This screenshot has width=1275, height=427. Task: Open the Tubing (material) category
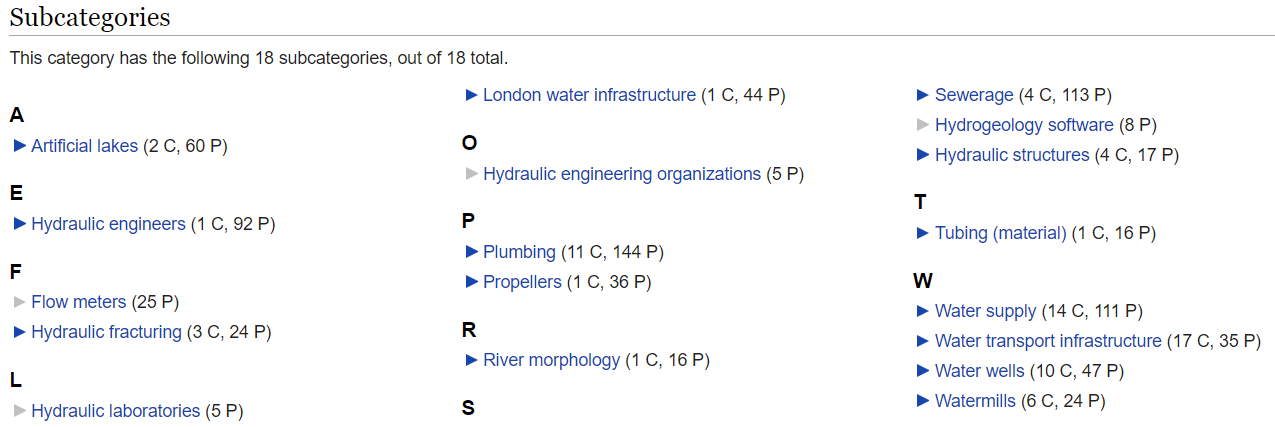click(1001, 233)
